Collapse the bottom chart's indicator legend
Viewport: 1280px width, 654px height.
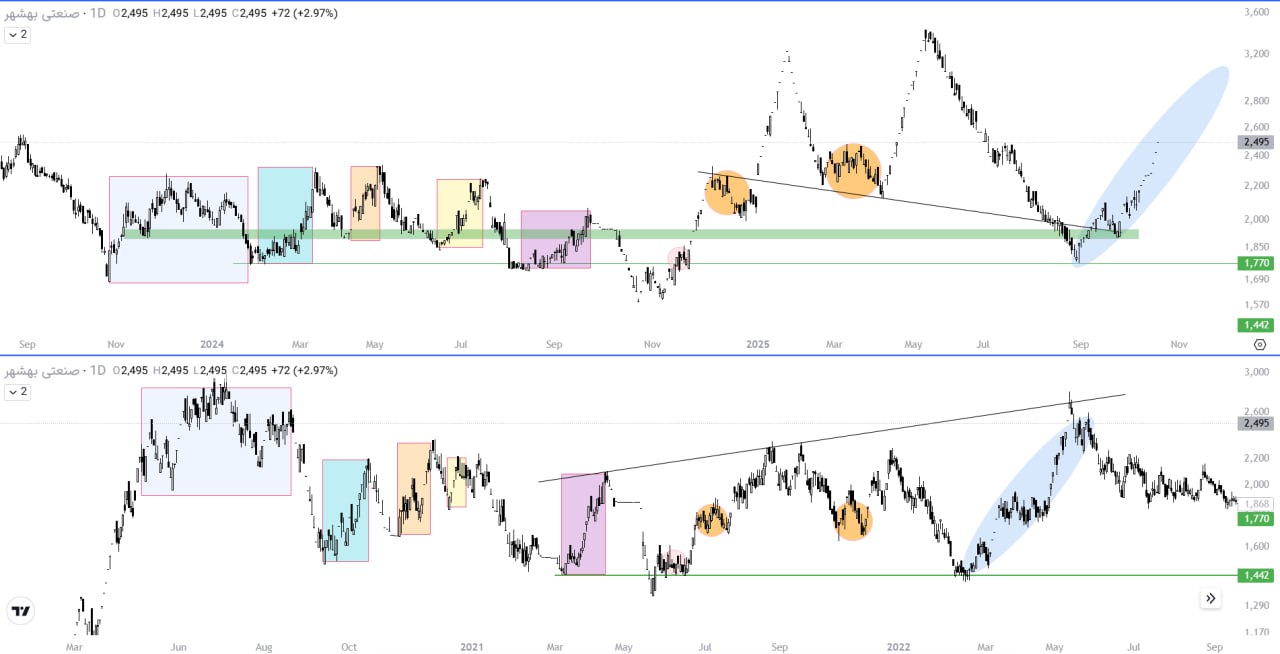coord(18,392)
